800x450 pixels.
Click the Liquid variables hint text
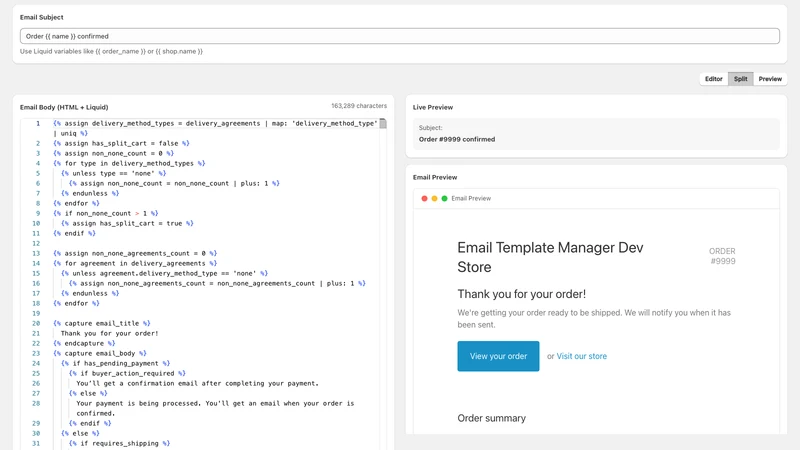click(111, 52)
